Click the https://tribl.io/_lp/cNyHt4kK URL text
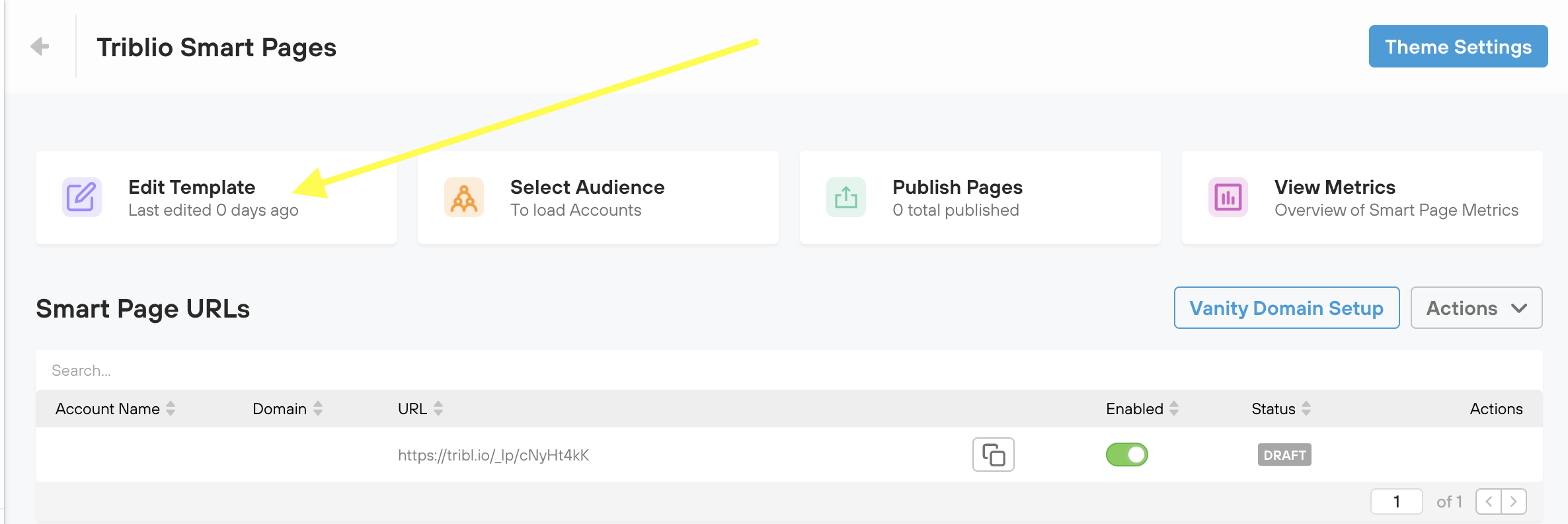 click(493, 455)
